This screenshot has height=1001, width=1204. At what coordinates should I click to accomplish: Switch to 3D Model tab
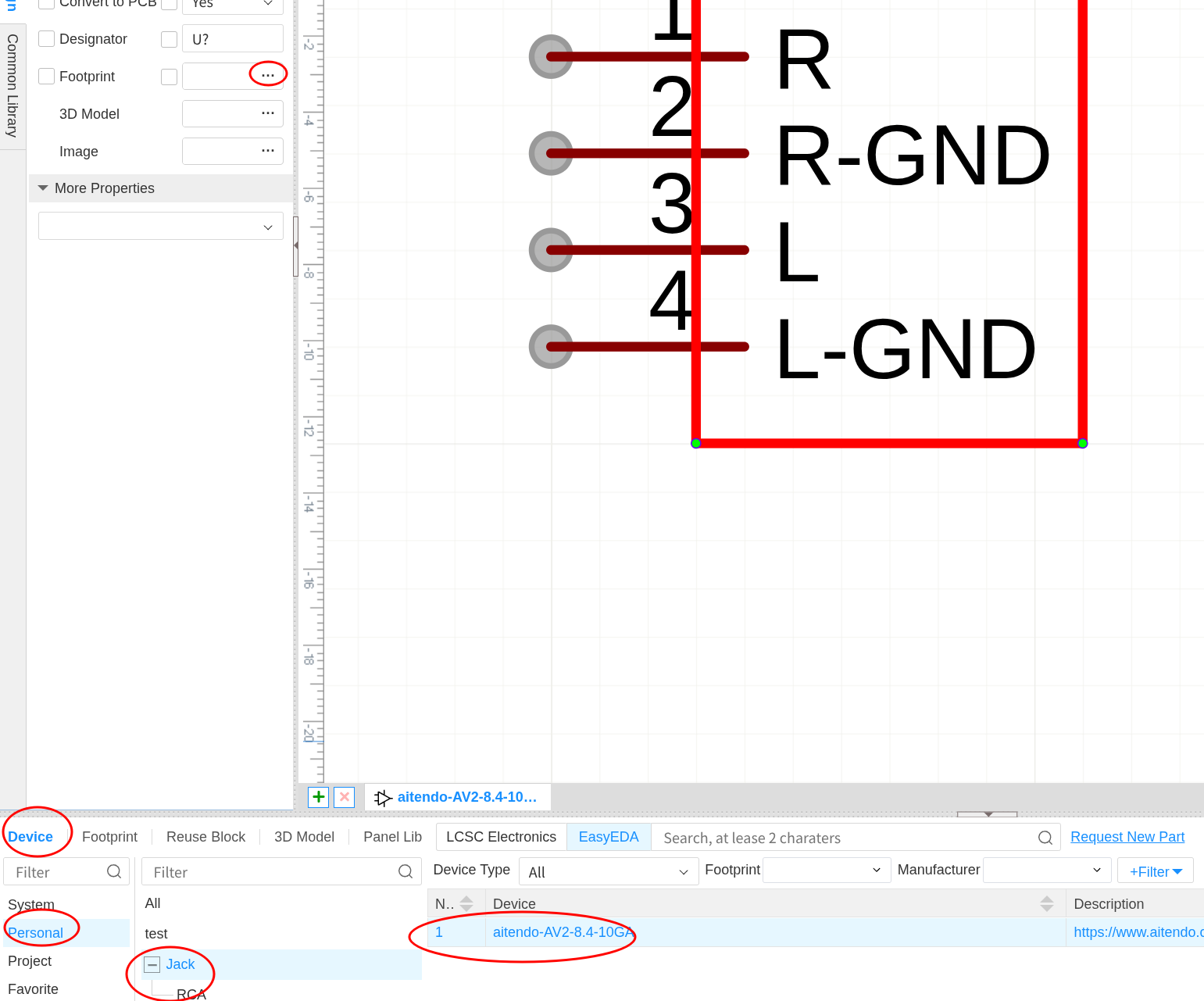pos(304,837)
